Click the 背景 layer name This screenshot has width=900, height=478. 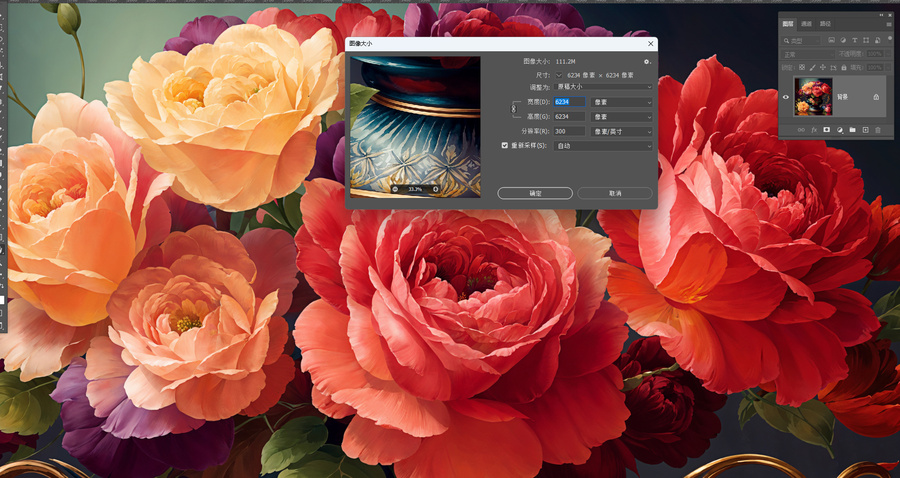(843, 97)
